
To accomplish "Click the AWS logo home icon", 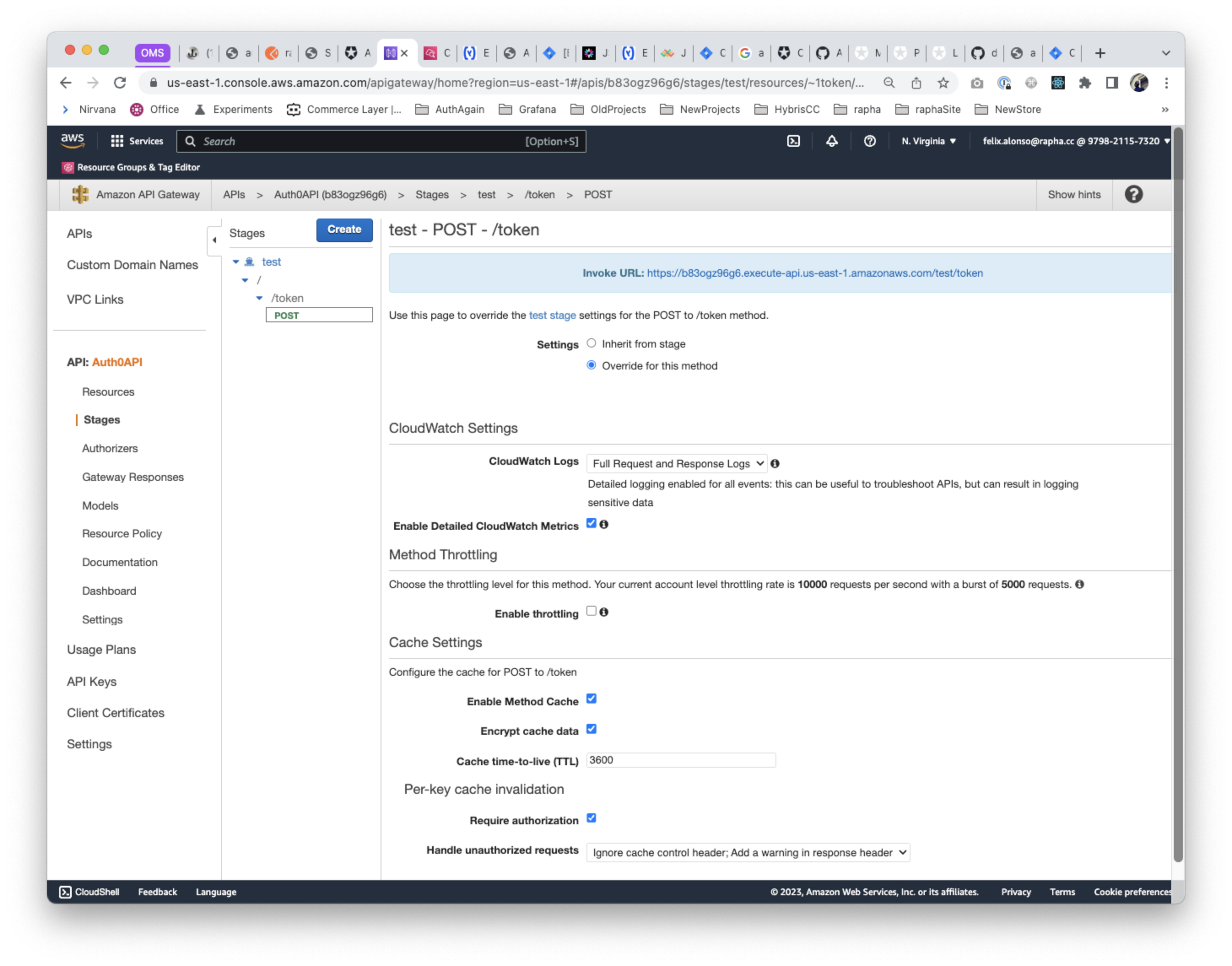I will click(73, 140).
